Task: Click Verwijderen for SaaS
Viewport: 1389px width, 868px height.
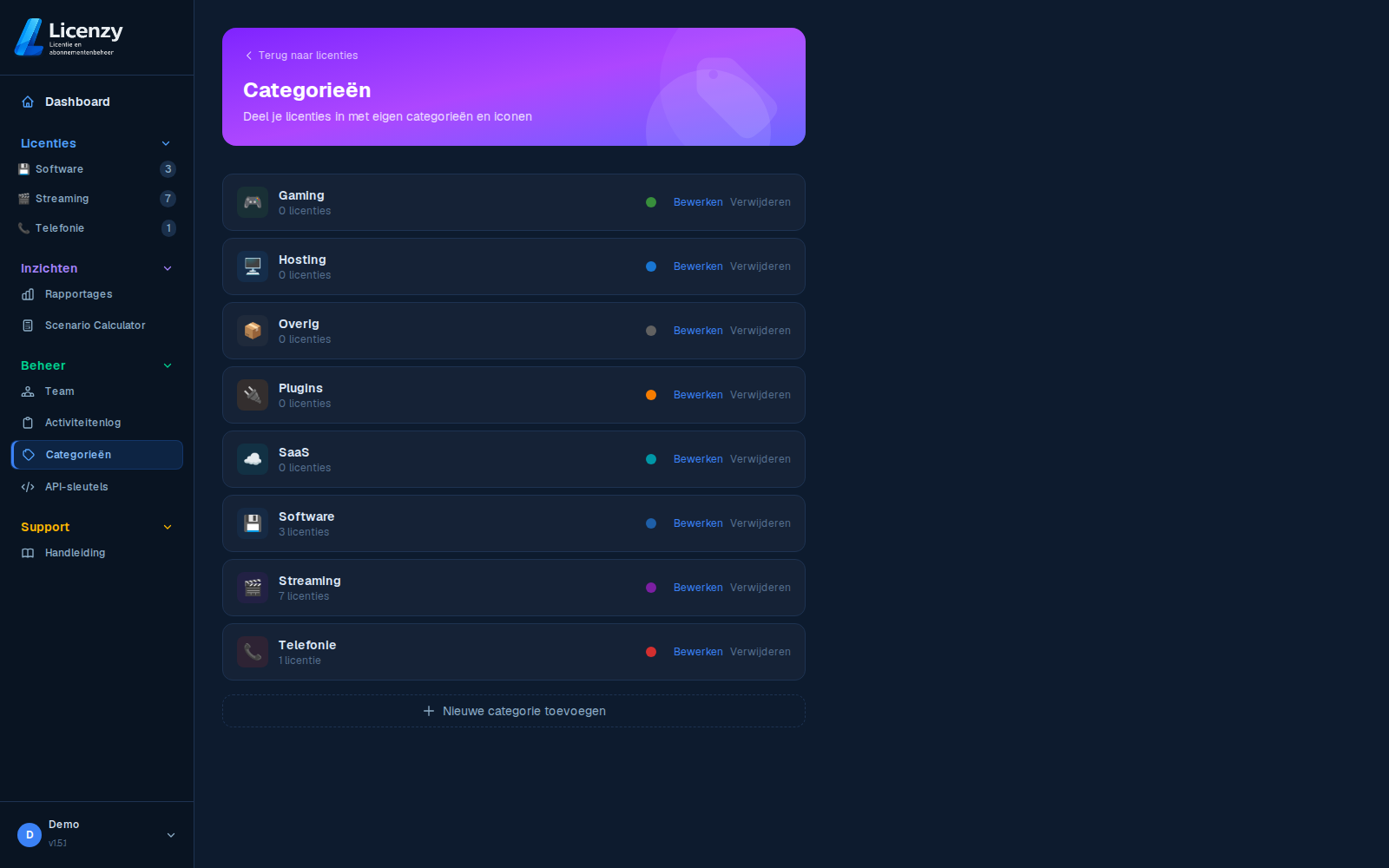Action: point(760,459)
